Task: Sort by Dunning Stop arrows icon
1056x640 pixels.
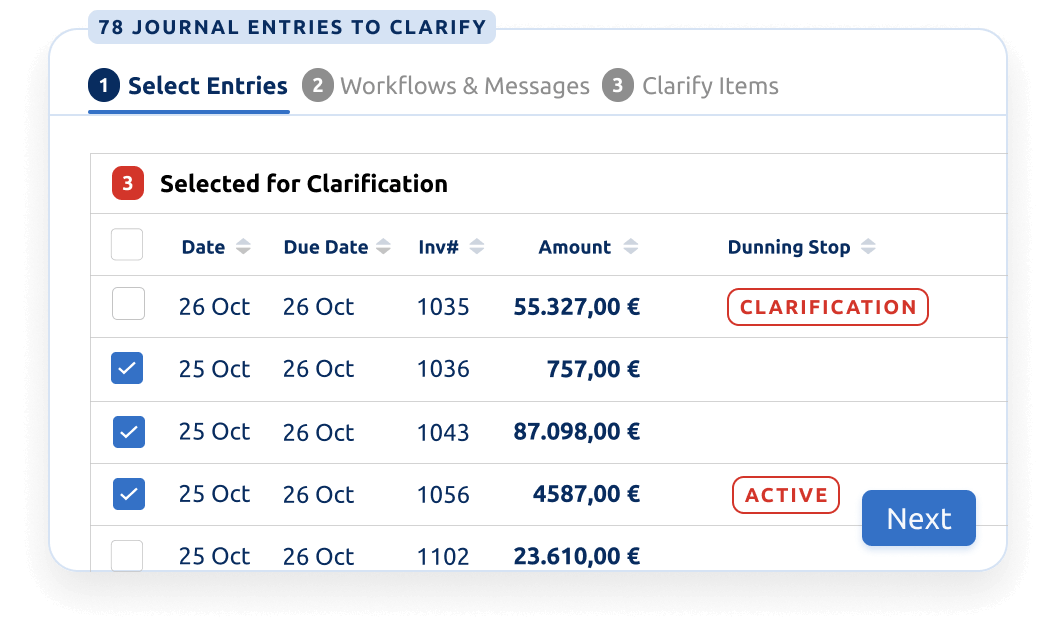Action: [868, 247]
